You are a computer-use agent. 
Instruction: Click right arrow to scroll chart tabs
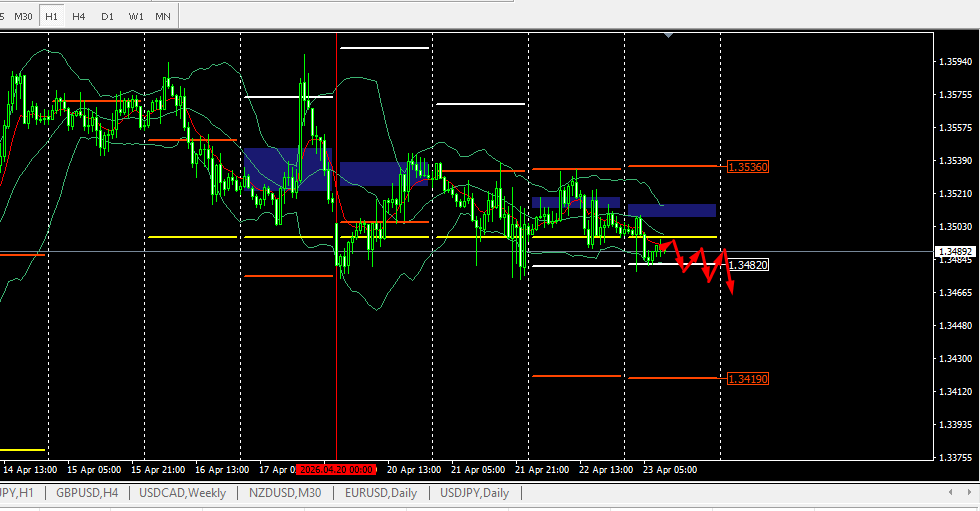point(969,492)
